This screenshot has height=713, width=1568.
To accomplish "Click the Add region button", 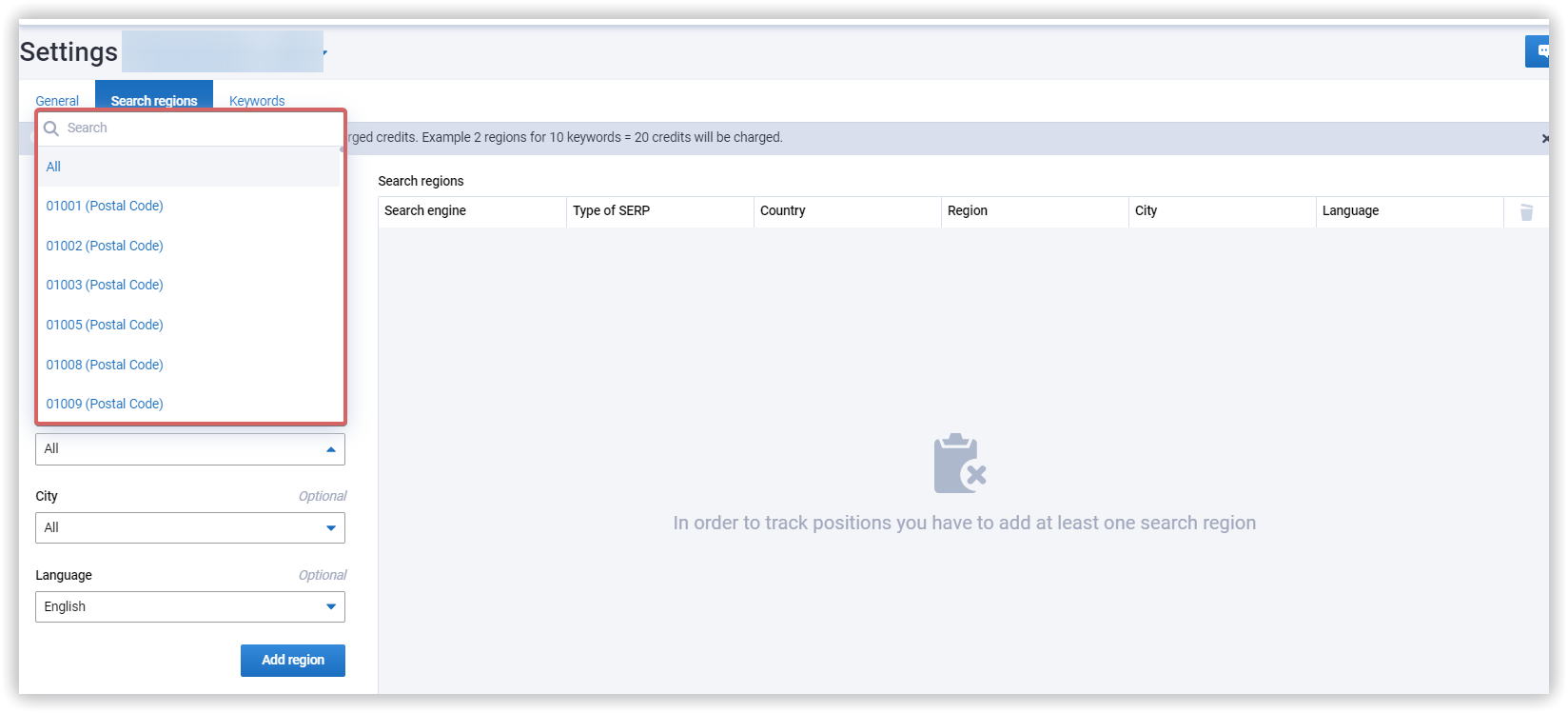I will (293, 661).
